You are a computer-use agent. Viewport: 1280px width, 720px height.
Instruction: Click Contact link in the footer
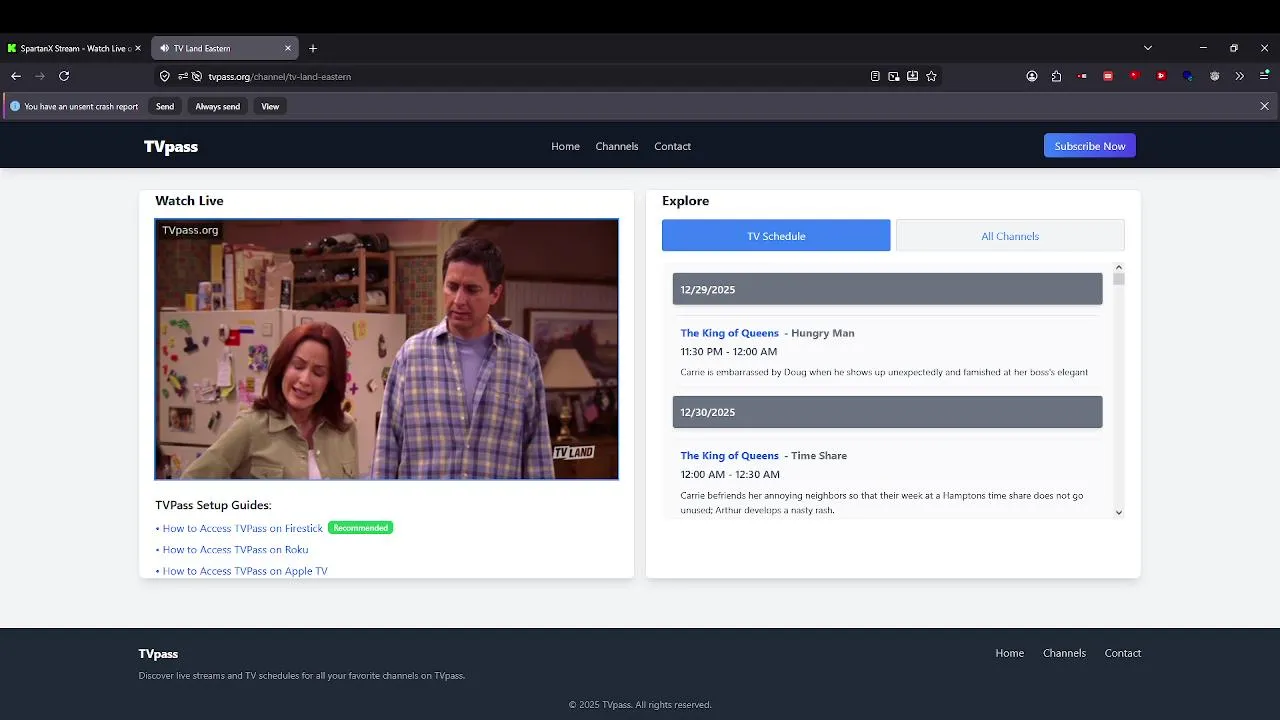pyautogui.click(x=1123, y=653)
